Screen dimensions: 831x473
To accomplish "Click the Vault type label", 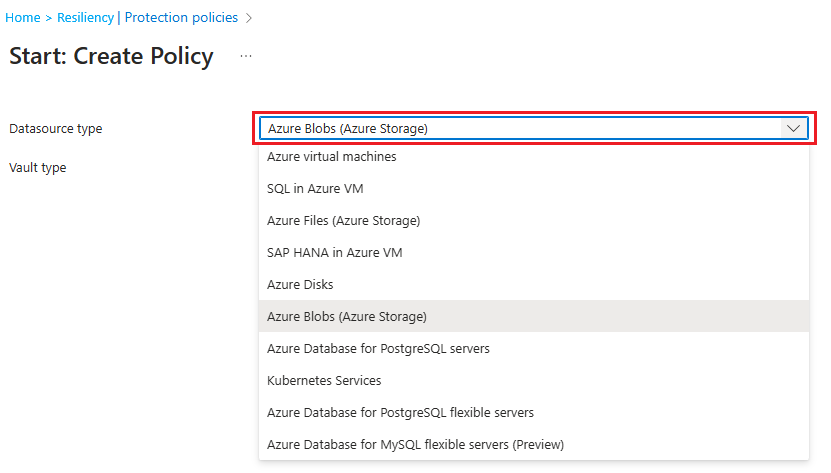I will pyautogui.click(x=38, y=168).
